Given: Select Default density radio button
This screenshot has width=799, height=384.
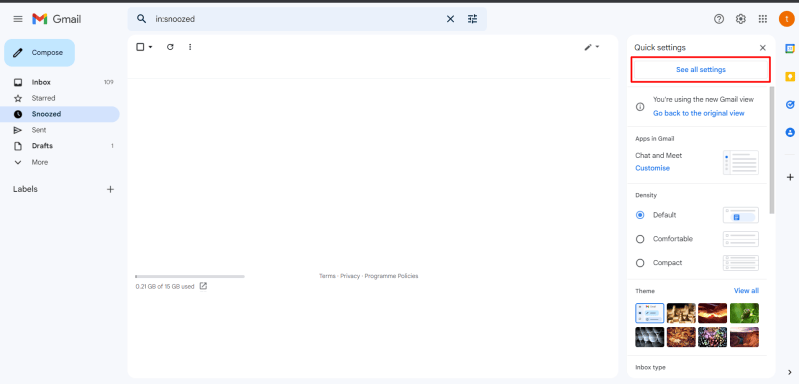Looking at the screenshot, I should [x=640, y=215].
